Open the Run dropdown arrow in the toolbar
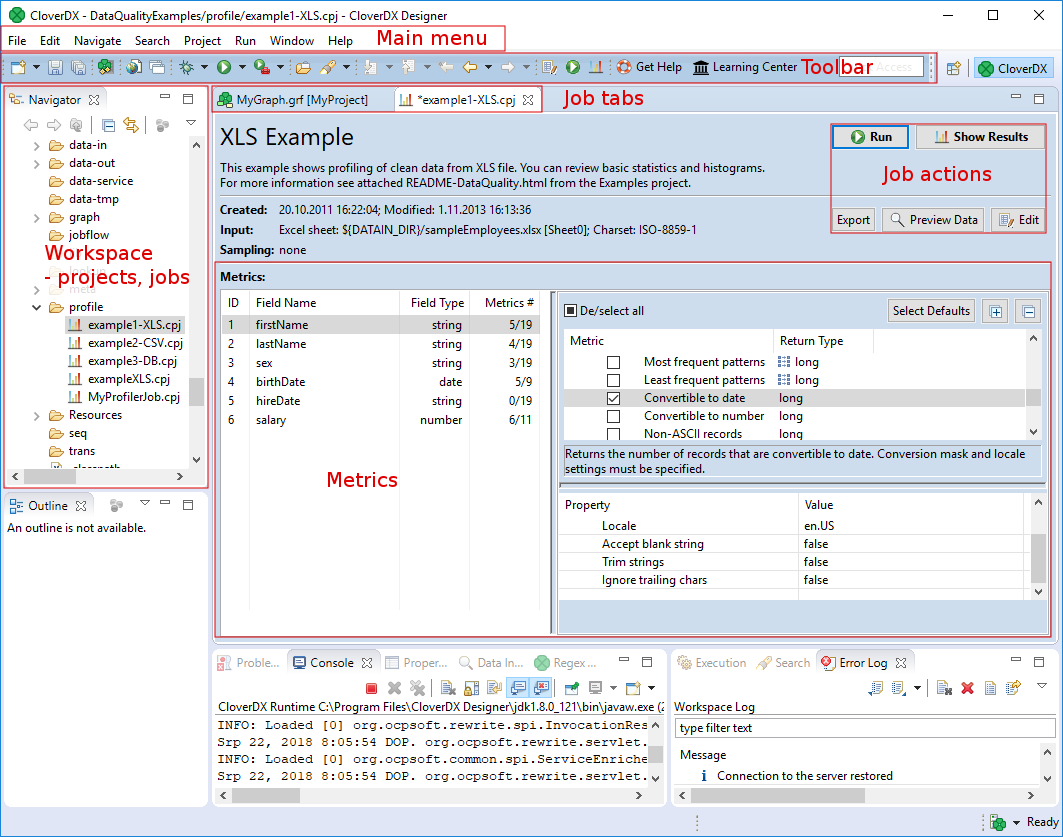Viewport: 1063px width, 837px height. point(241,67)
